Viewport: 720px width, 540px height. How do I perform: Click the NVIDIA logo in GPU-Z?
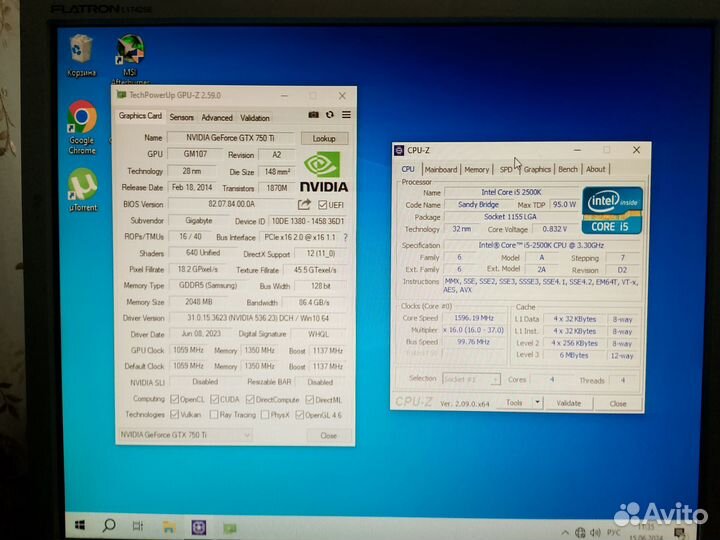(324, 172)
